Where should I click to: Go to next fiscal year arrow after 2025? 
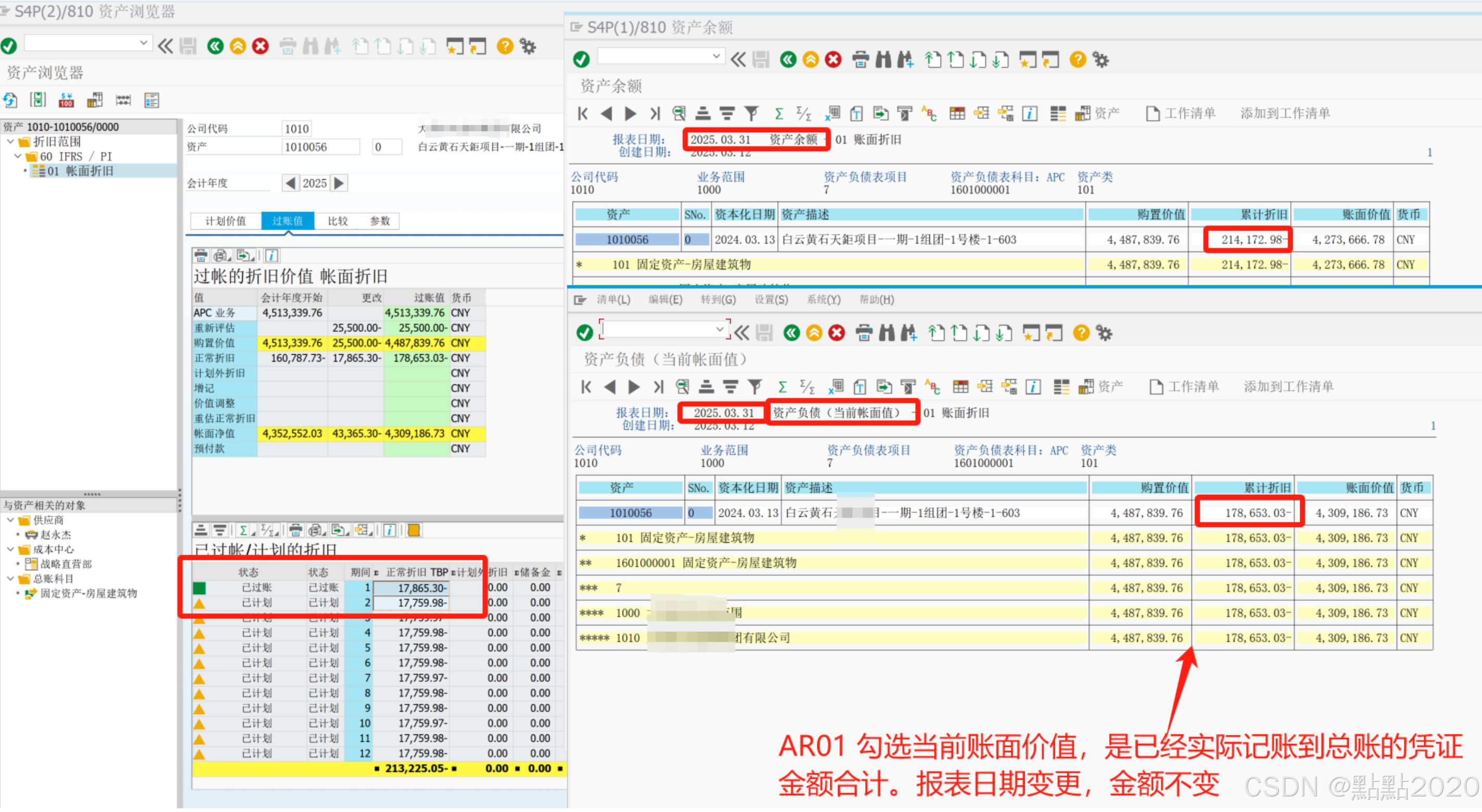pos(340,183)
